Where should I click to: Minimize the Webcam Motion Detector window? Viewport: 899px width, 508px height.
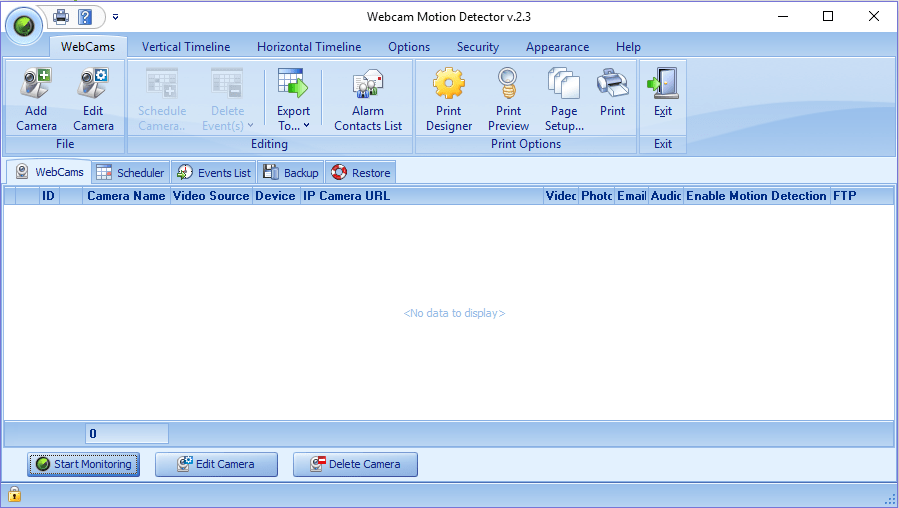pyautogui.click(x=783, y=16)
